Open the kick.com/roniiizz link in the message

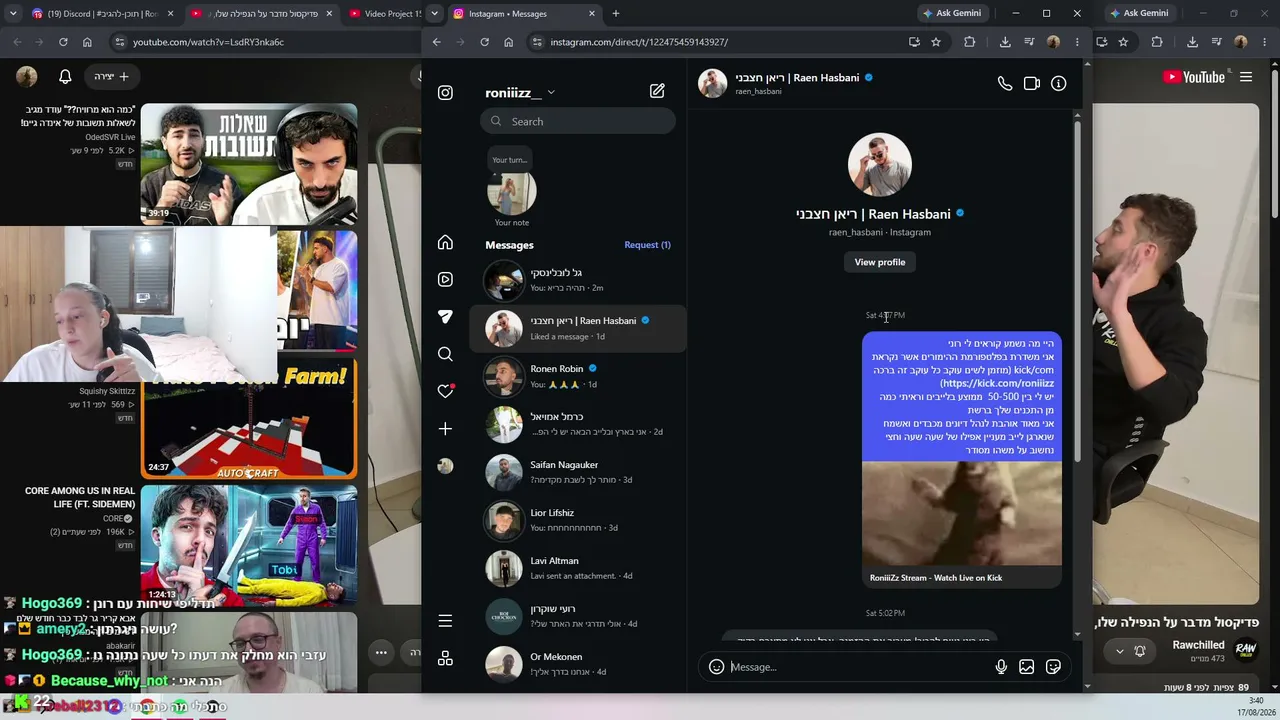997,383
